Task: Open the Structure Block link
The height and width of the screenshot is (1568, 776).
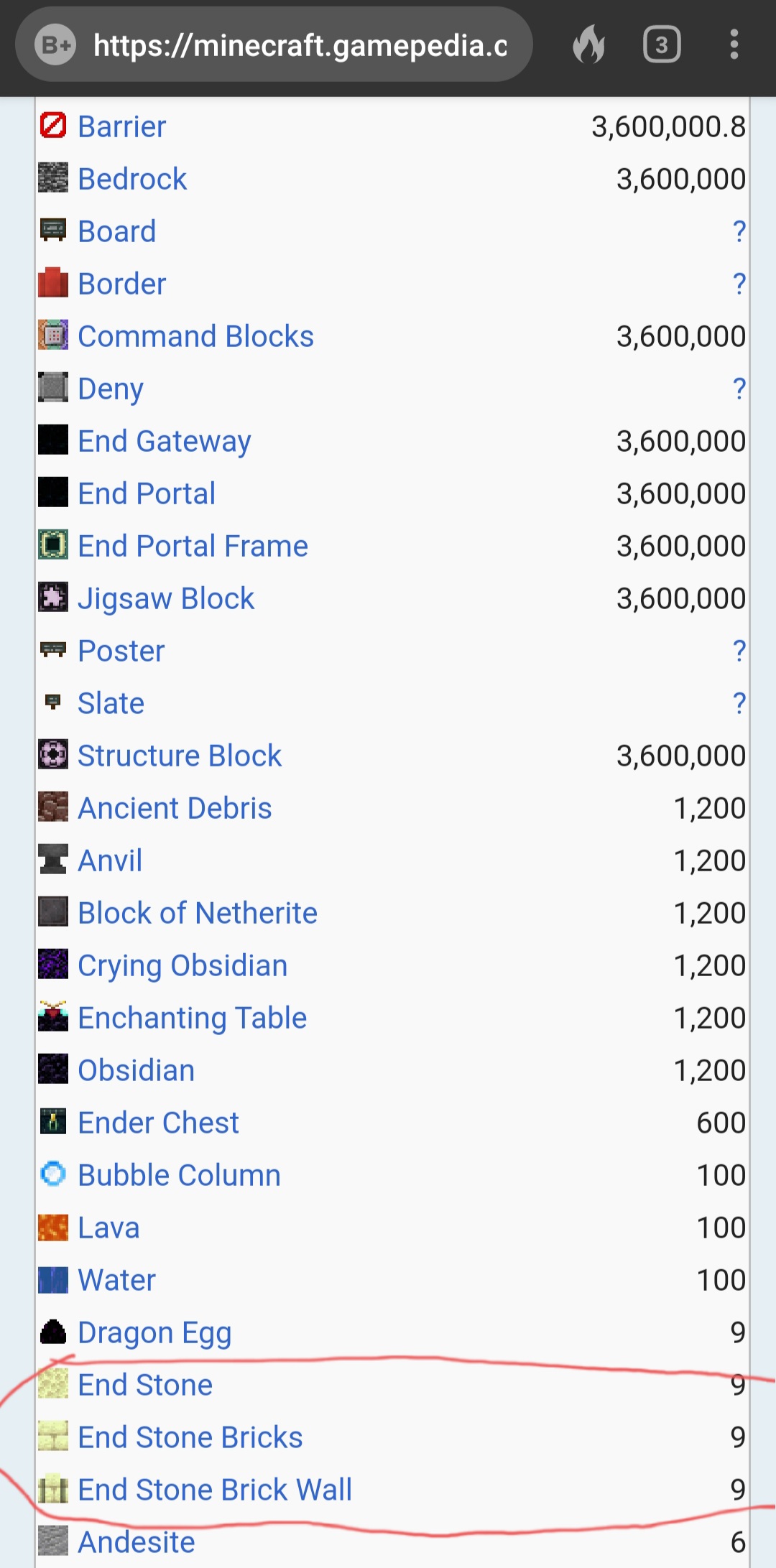Action: pyautogui.click(x=180, y=756)
